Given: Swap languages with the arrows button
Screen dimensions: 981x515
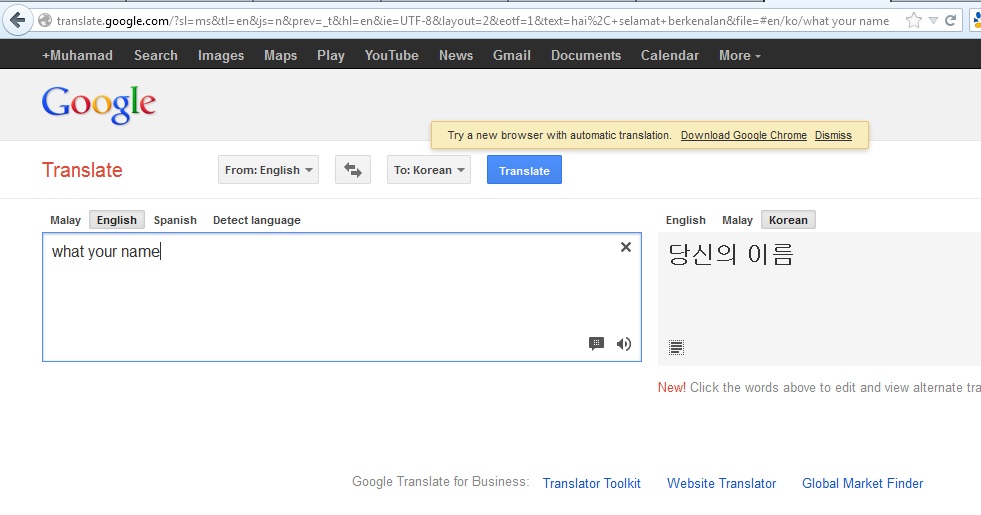Looking at the screenshot, I should coord(353,170).
